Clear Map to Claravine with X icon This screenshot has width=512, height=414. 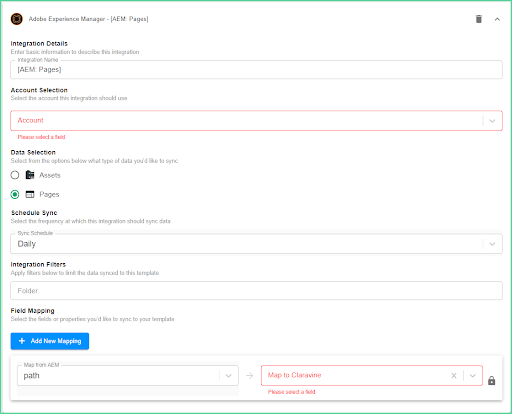coord(454,376)
